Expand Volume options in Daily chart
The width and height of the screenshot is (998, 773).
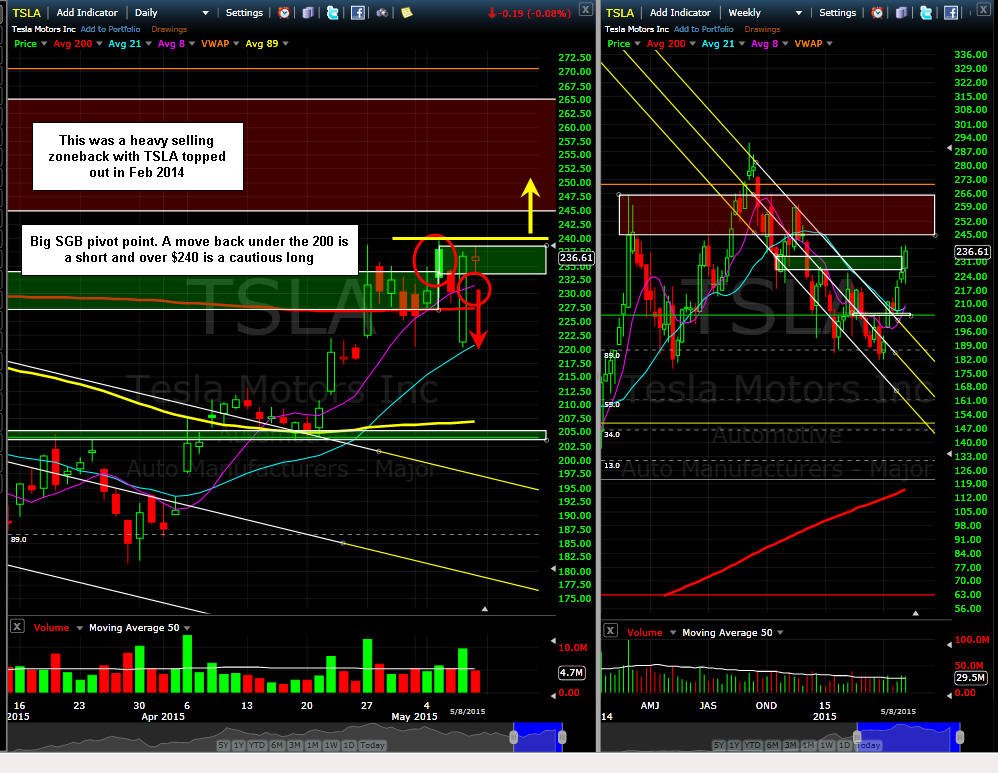coord(80,628)
